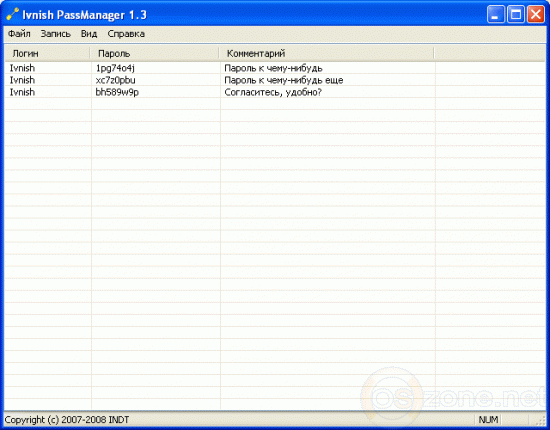The width and height of the screenshot is (550, 430).
Task: Minimize the PassManager window
Action: [495, 15]
